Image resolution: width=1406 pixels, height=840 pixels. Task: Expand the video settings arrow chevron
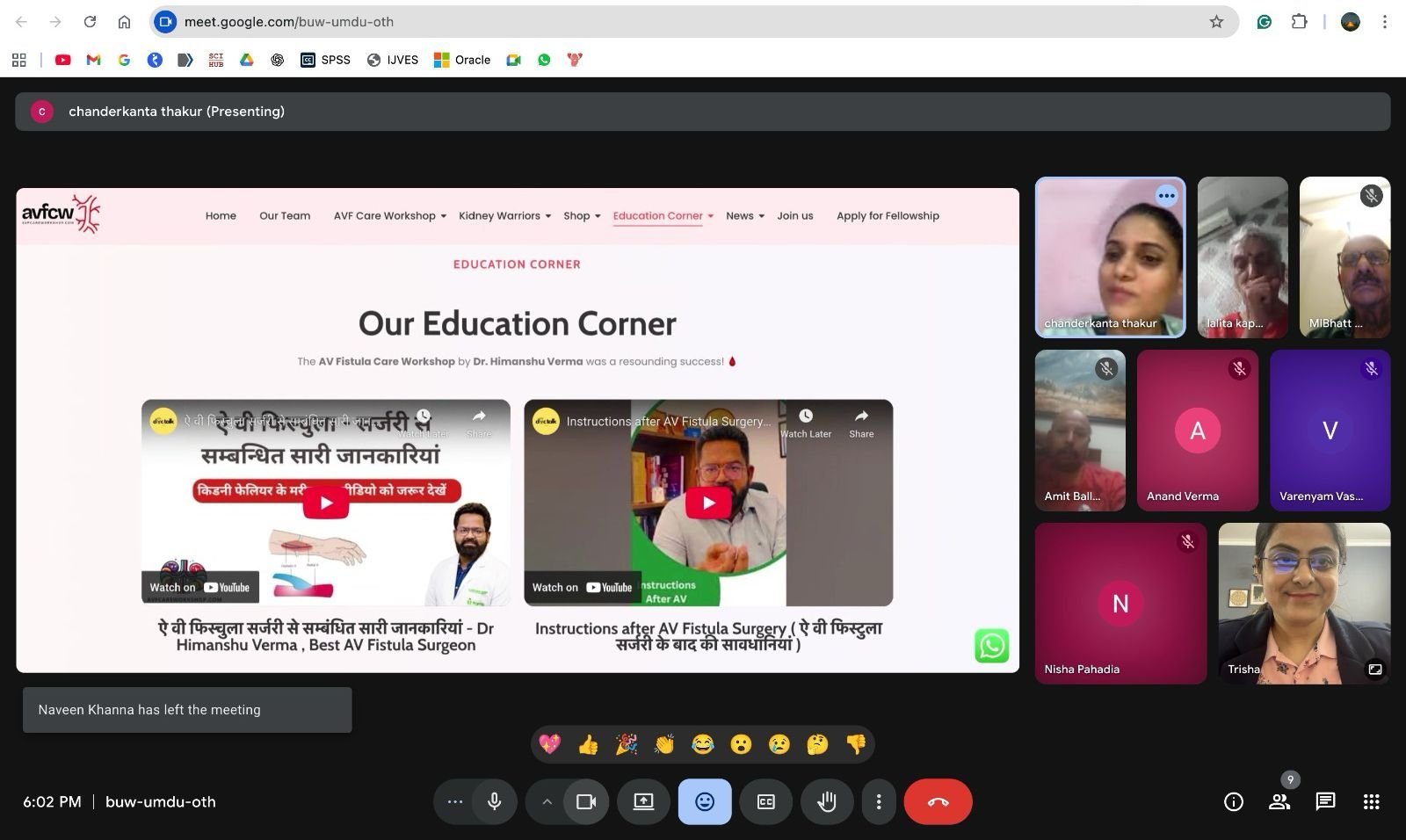click(x=547, y=801)
